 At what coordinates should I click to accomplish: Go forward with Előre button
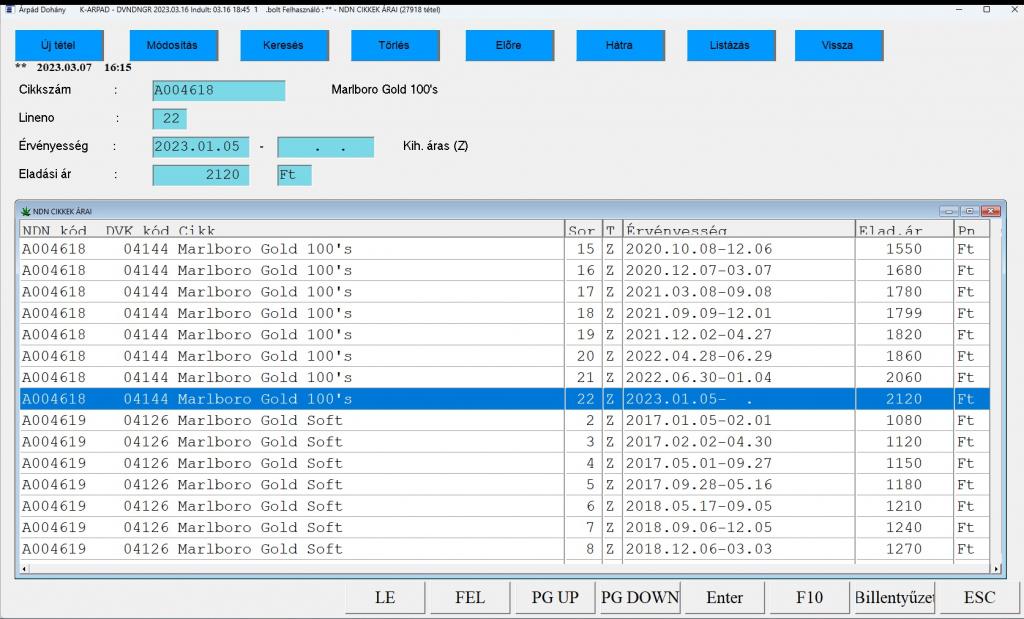tap(508, 45)
